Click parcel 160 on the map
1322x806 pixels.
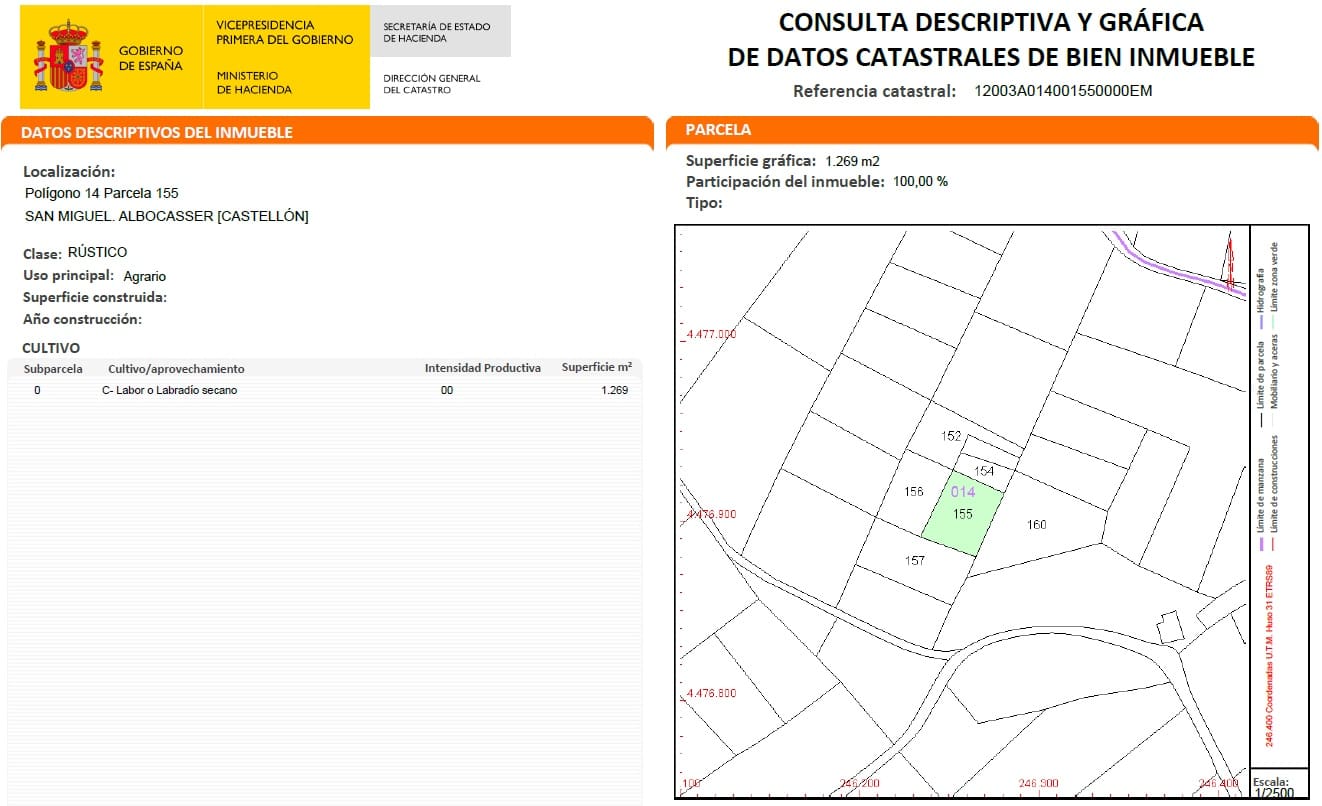click(1037, 524)
